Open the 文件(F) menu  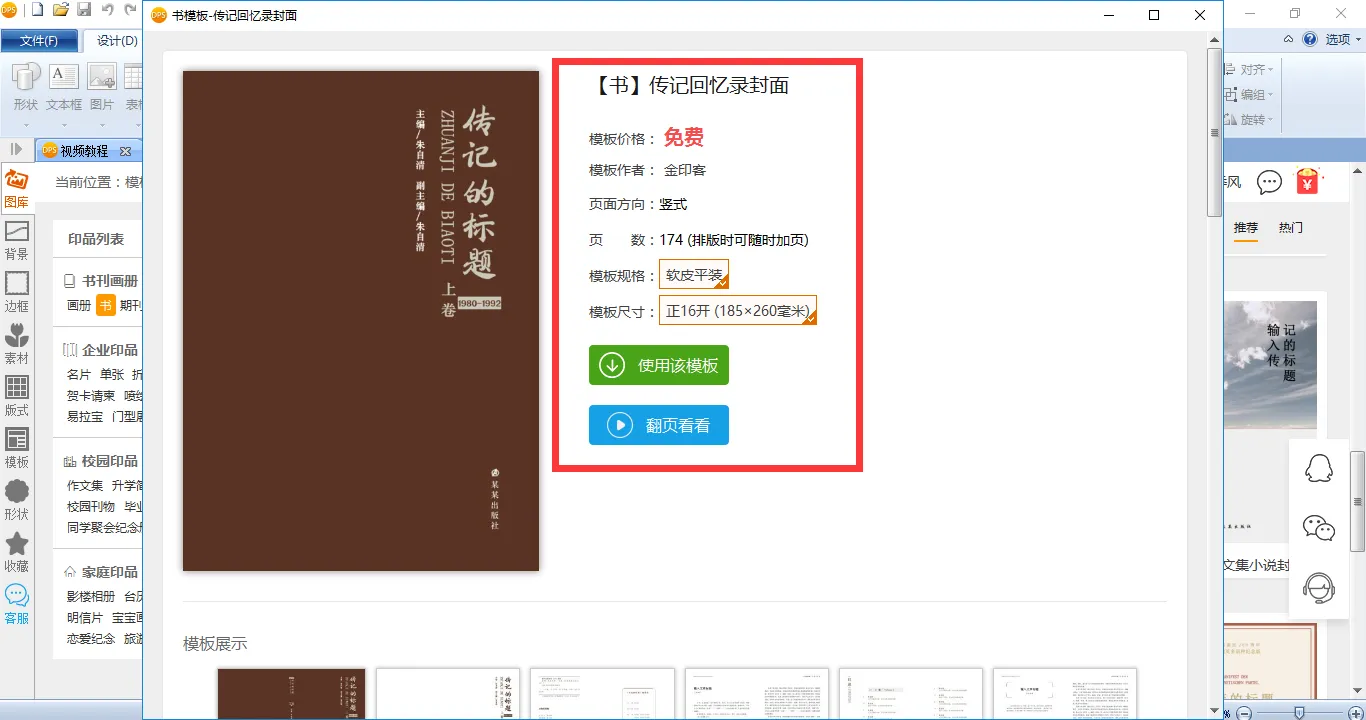39,41
